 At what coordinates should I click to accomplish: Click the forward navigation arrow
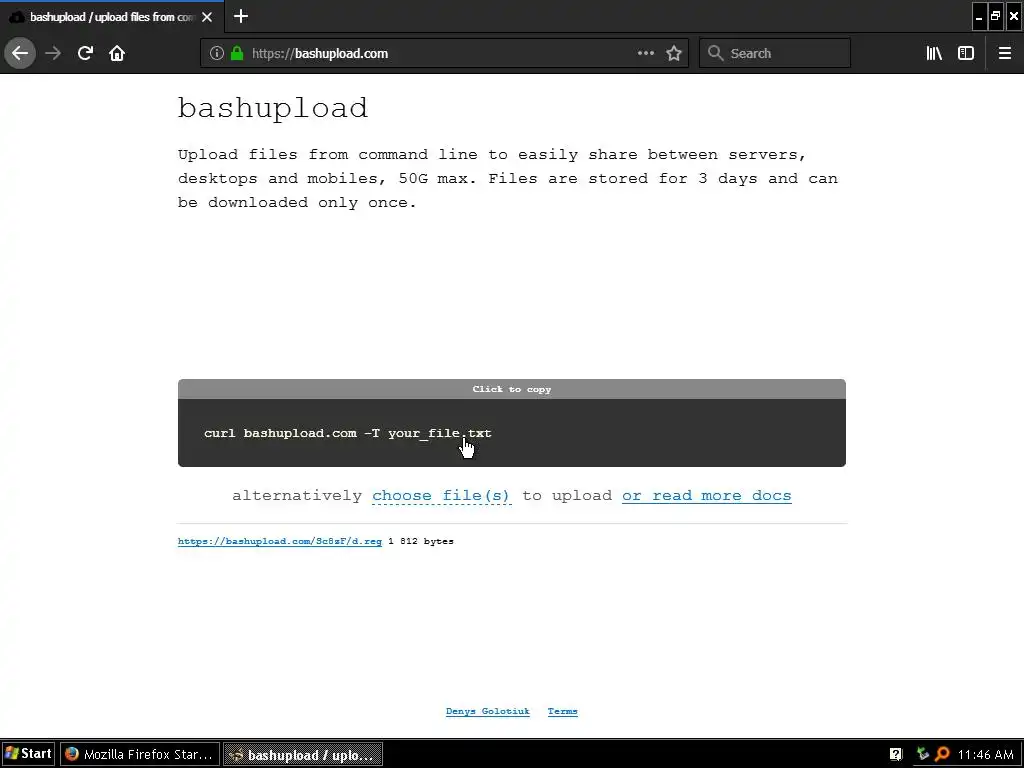click(x=53, y=53)
